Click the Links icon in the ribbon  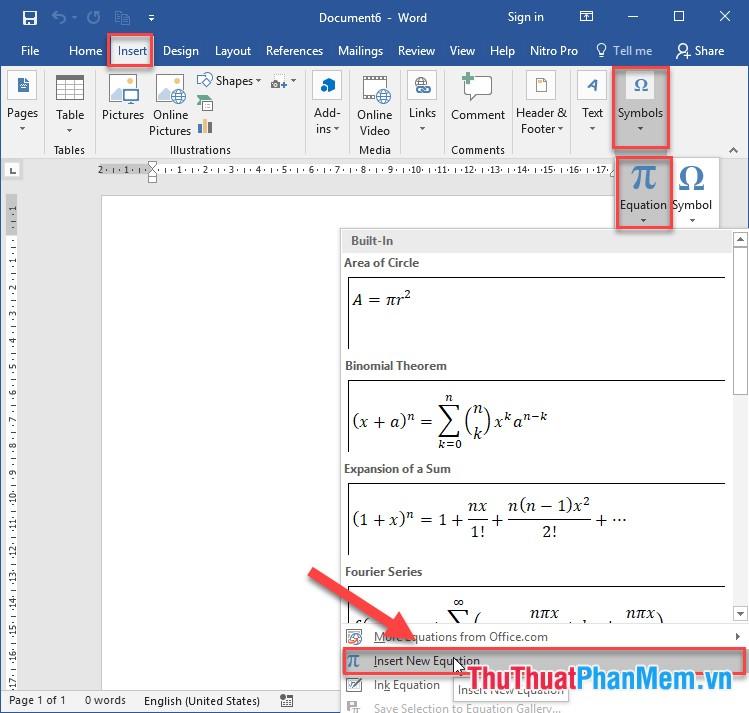coord(422,99)
